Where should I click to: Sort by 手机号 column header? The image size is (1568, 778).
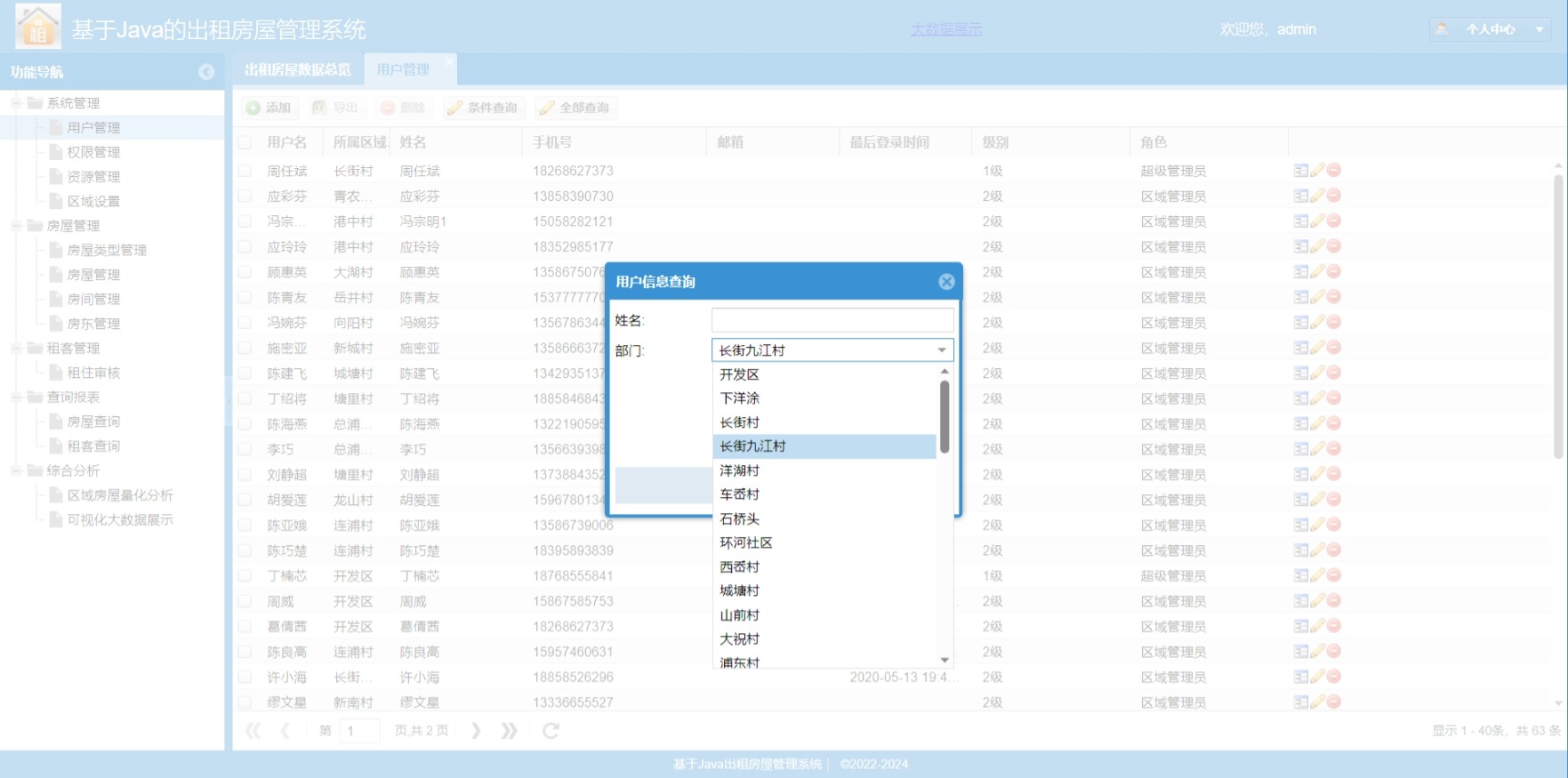[614, 142]
